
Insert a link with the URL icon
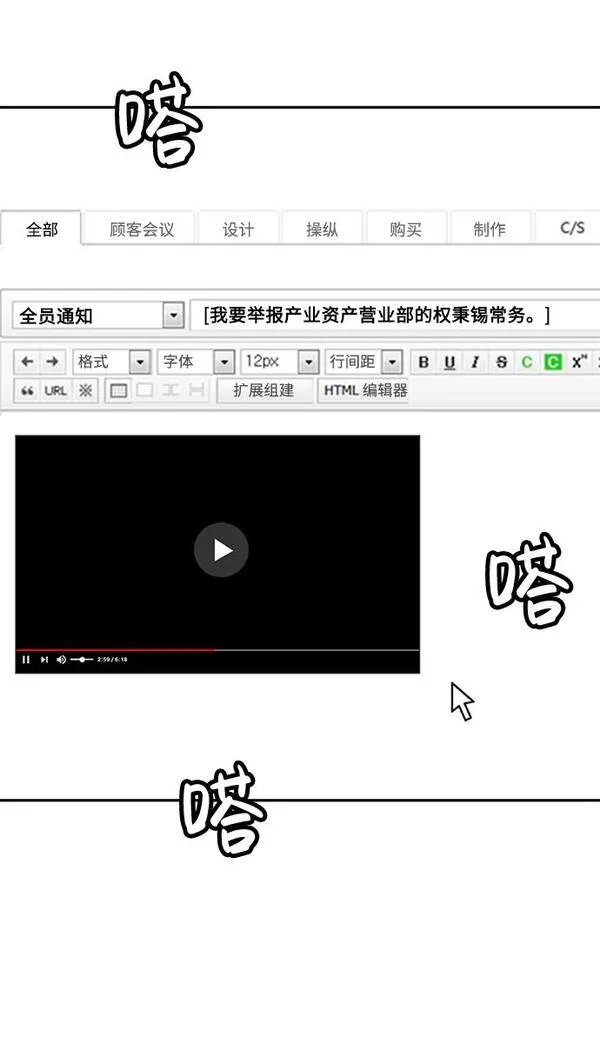56,390
